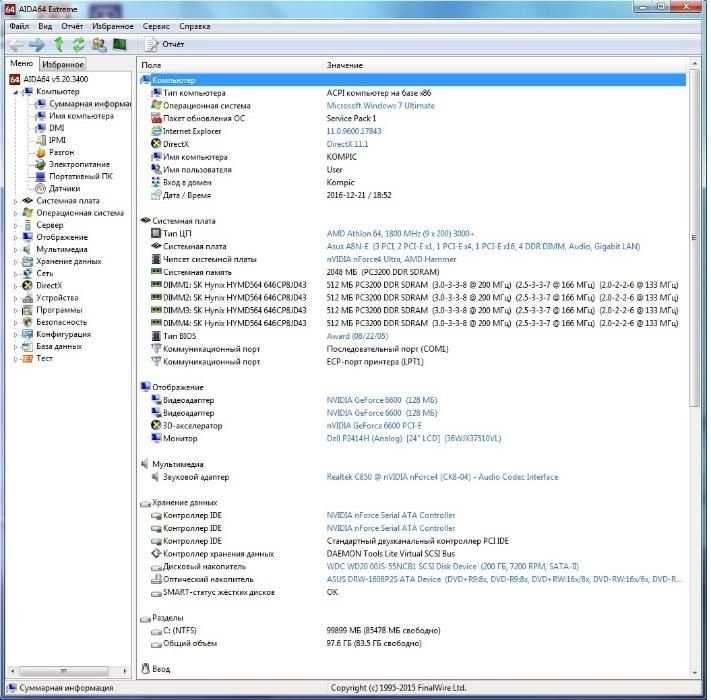
Task: Open the Dell P2414H monitor link
Action: pos(414,438)
